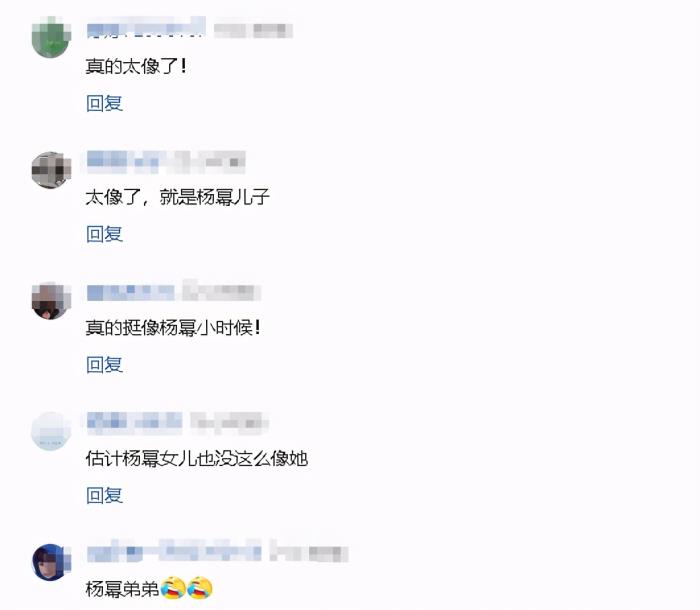The image size is (700, 610).
Task: Click 回复 under the '真的太像了!' comment
Action: click(x=104, y=103)
